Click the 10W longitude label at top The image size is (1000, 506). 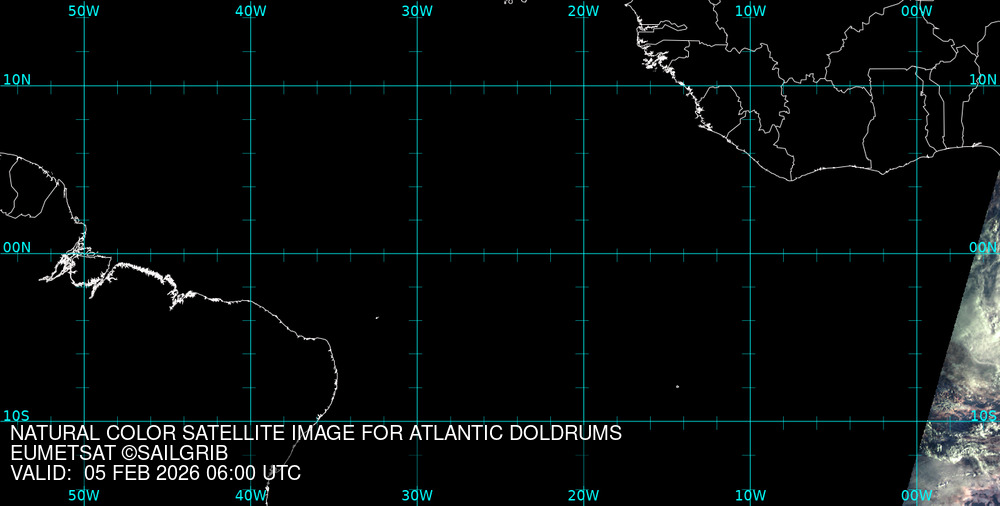(x=750, y=10)
